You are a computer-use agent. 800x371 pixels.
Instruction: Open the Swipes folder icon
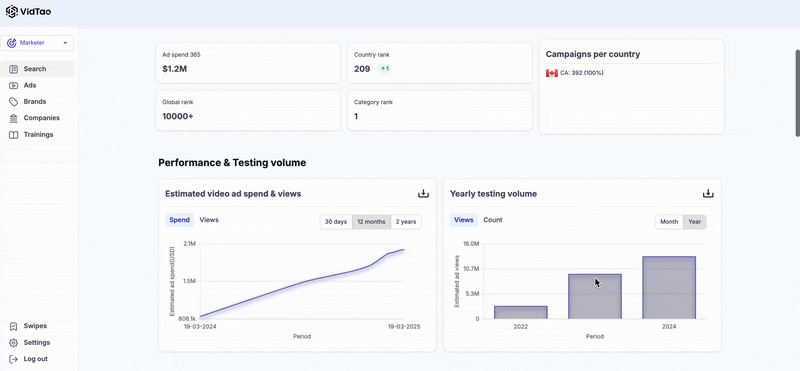click(14, 326)
